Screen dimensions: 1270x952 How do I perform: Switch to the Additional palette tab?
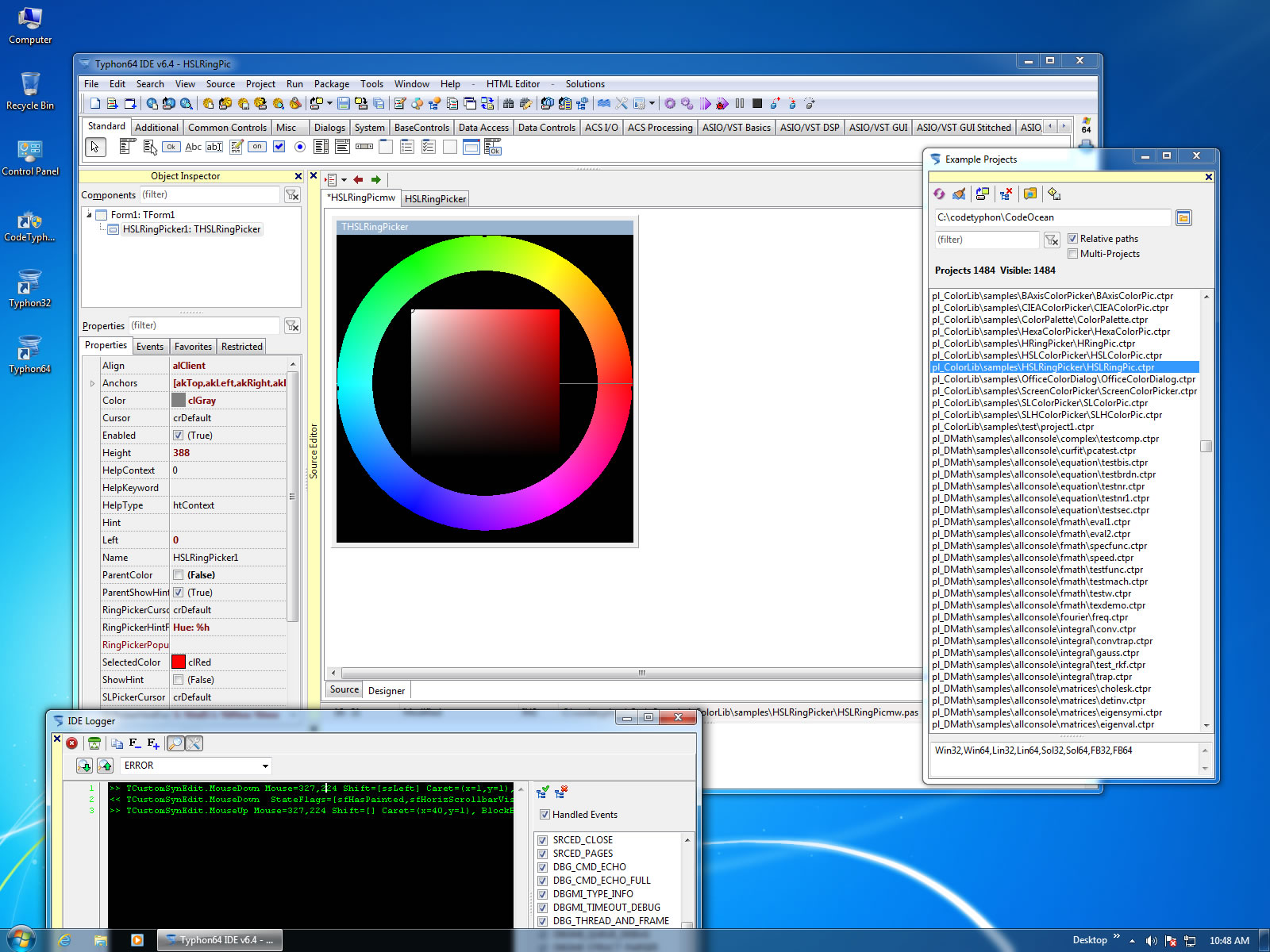[156, 127]
